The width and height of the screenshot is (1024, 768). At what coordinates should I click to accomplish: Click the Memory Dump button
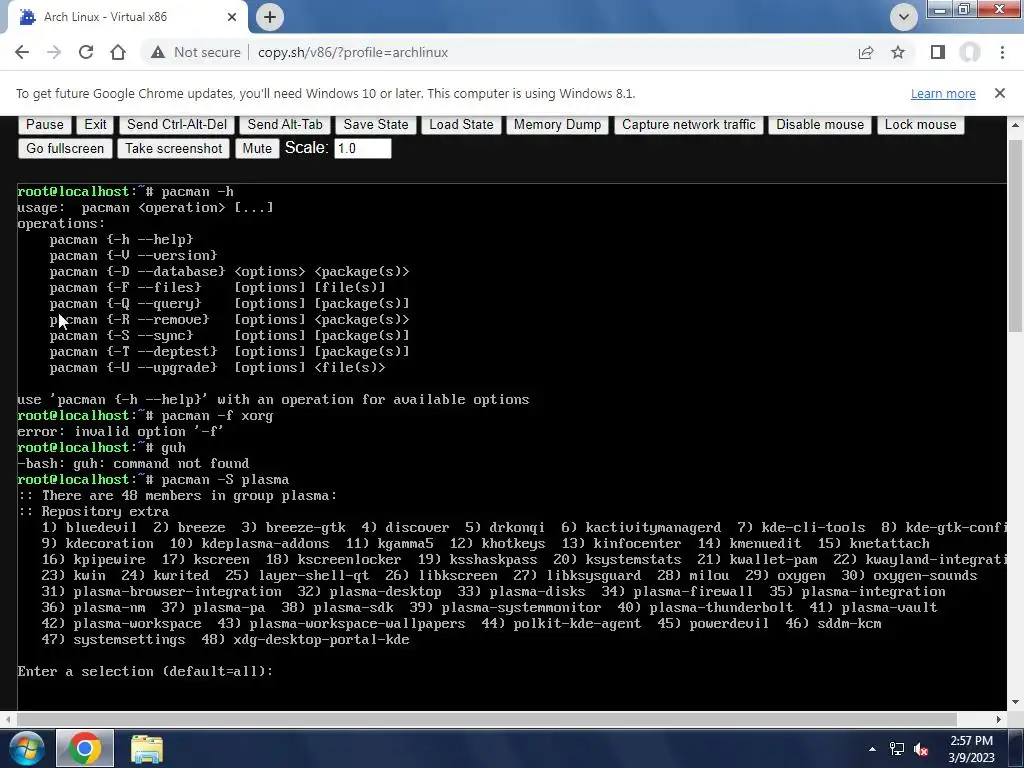tap(557, 125)
